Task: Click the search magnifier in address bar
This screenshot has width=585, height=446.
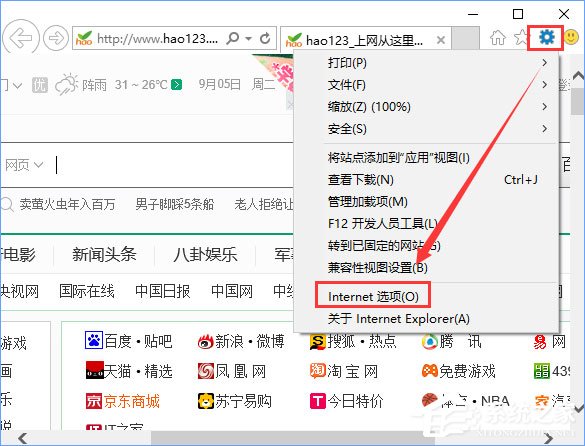Action: tap(233, 38)
